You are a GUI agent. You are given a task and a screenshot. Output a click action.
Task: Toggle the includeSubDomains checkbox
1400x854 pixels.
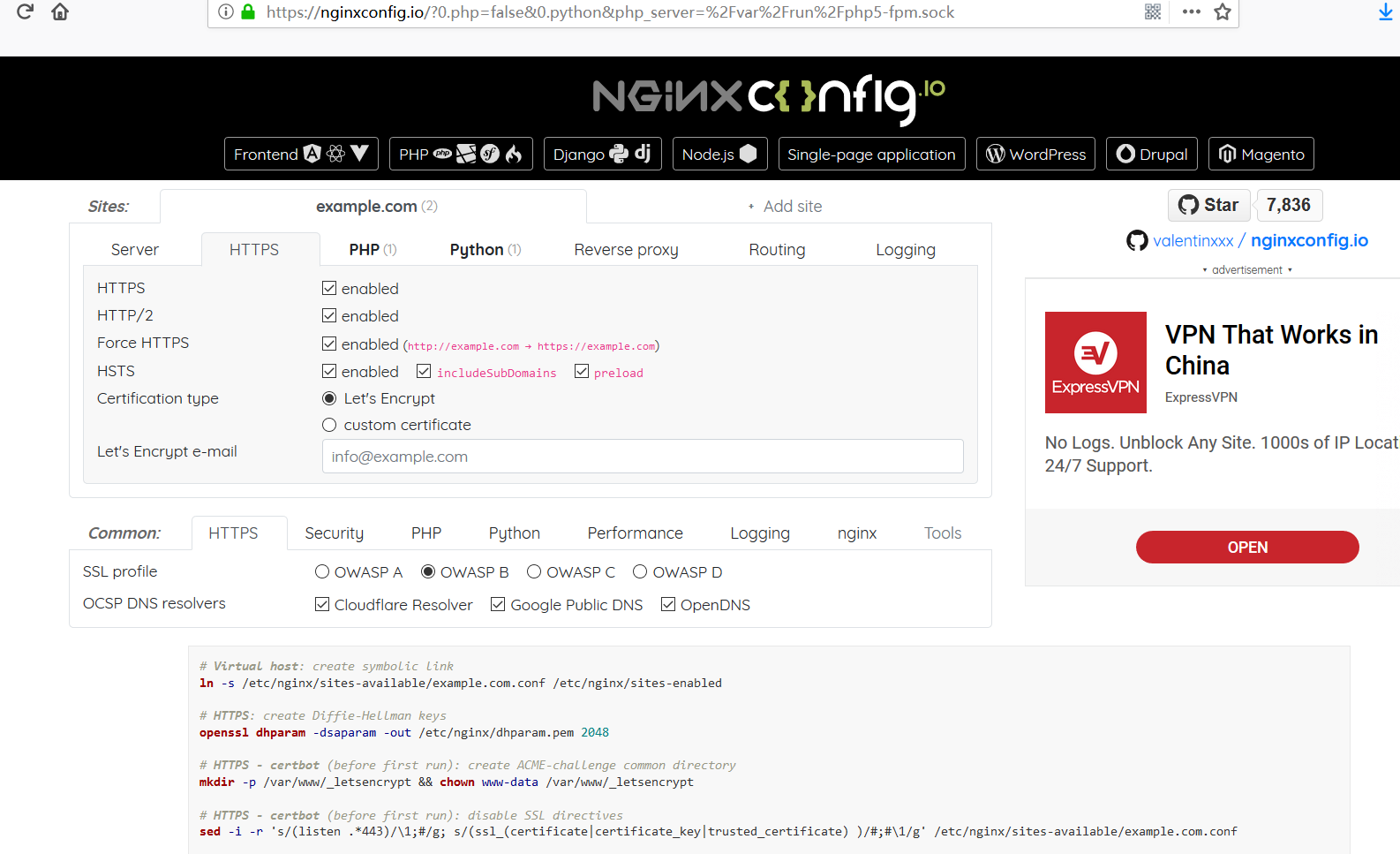click(424, 371)
